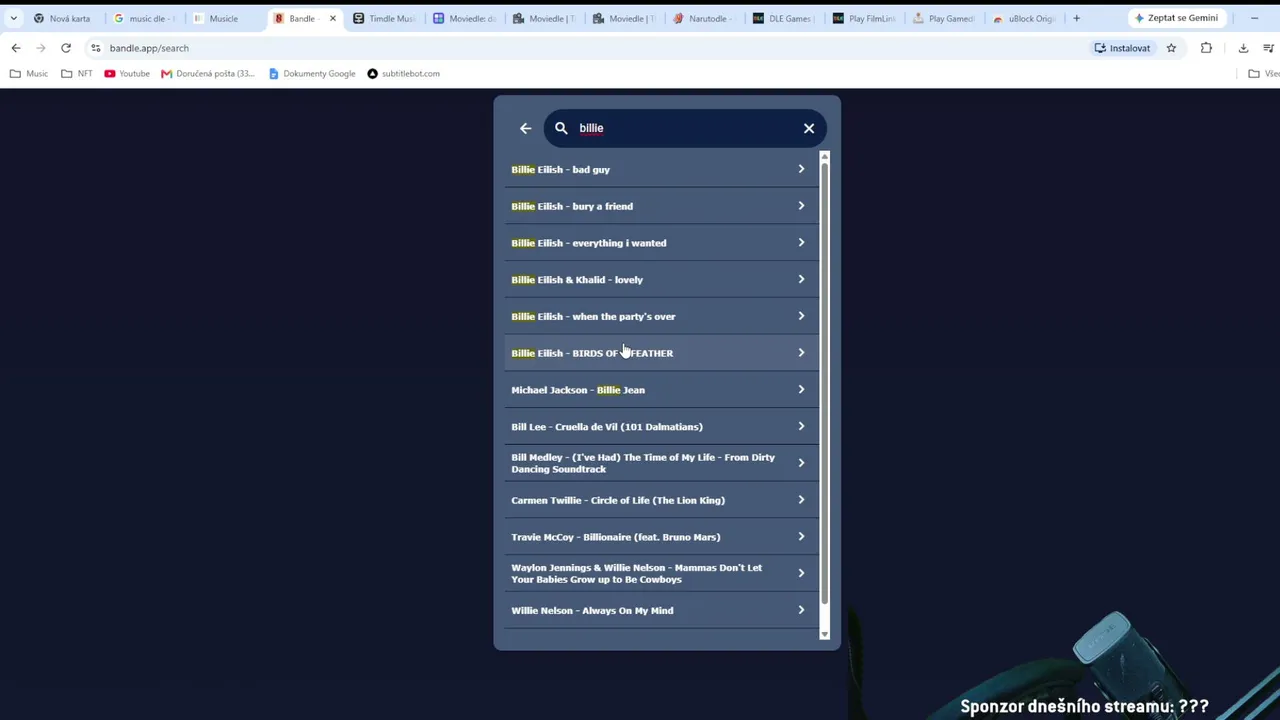Open the chevron for 'Billionaire'

[x=801, y=537]
